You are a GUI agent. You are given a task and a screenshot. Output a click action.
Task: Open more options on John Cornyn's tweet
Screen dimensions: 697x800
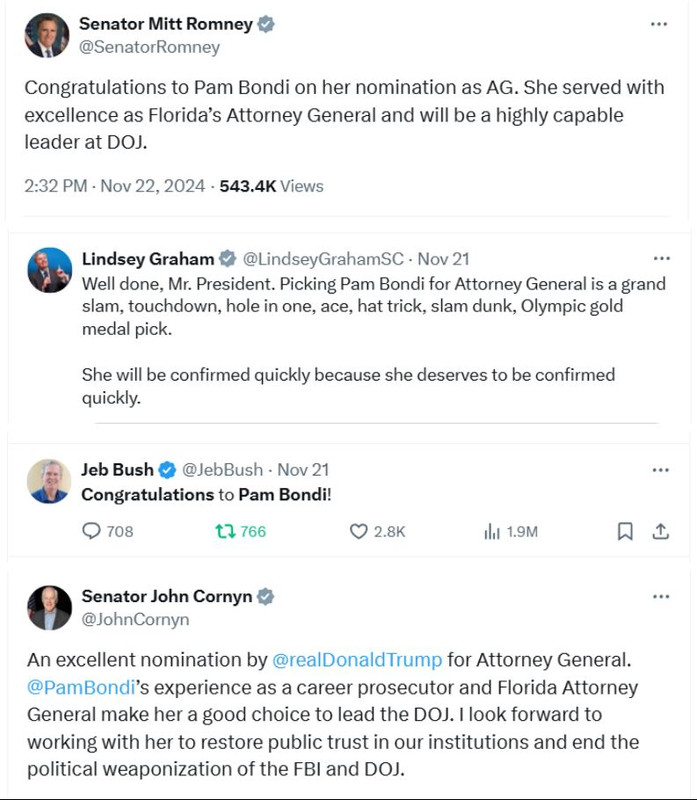click(x=660, y=597)
